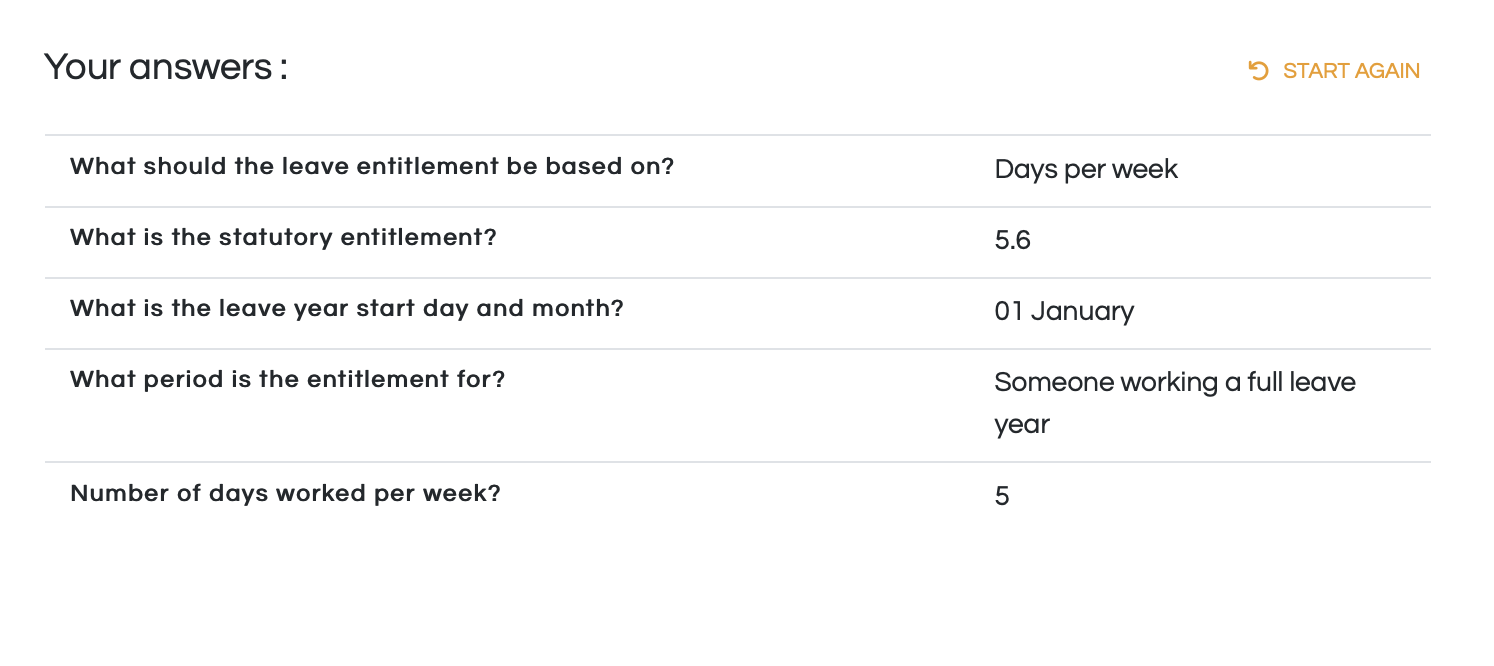Click the question about leave entitlement basis
Image resolution: width=1494 pixels, height=666 pixels.
pyautogui.click(x=372, y=166)
